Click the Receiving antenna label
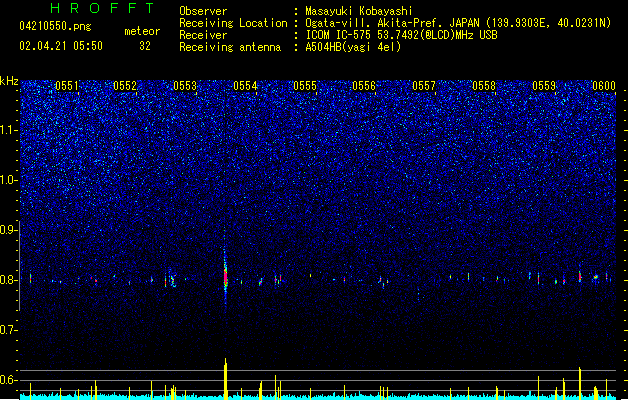Image resolution: width=629 pixels, height=400 pixels. click(x=230, y=47)
